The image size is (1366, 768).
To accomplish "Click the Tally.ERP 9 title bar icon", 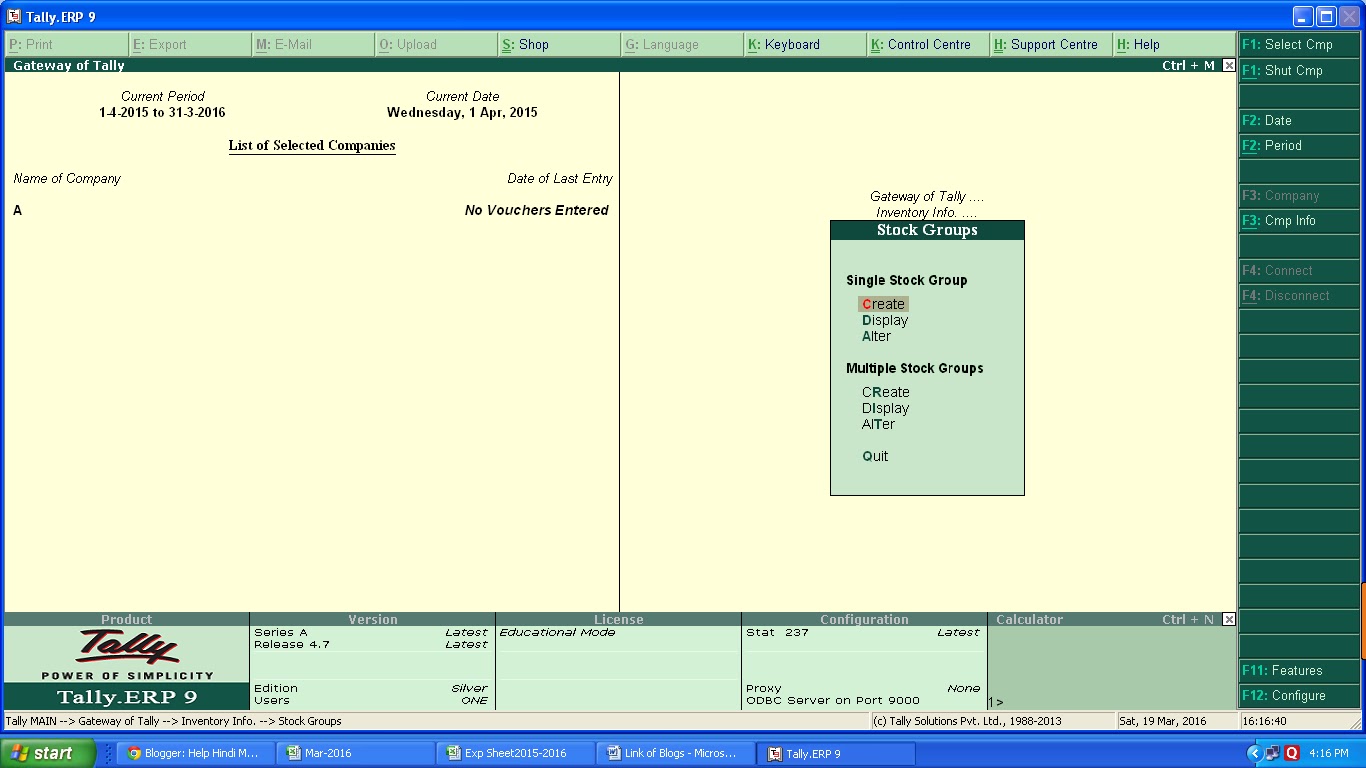I will pos(14,16).
